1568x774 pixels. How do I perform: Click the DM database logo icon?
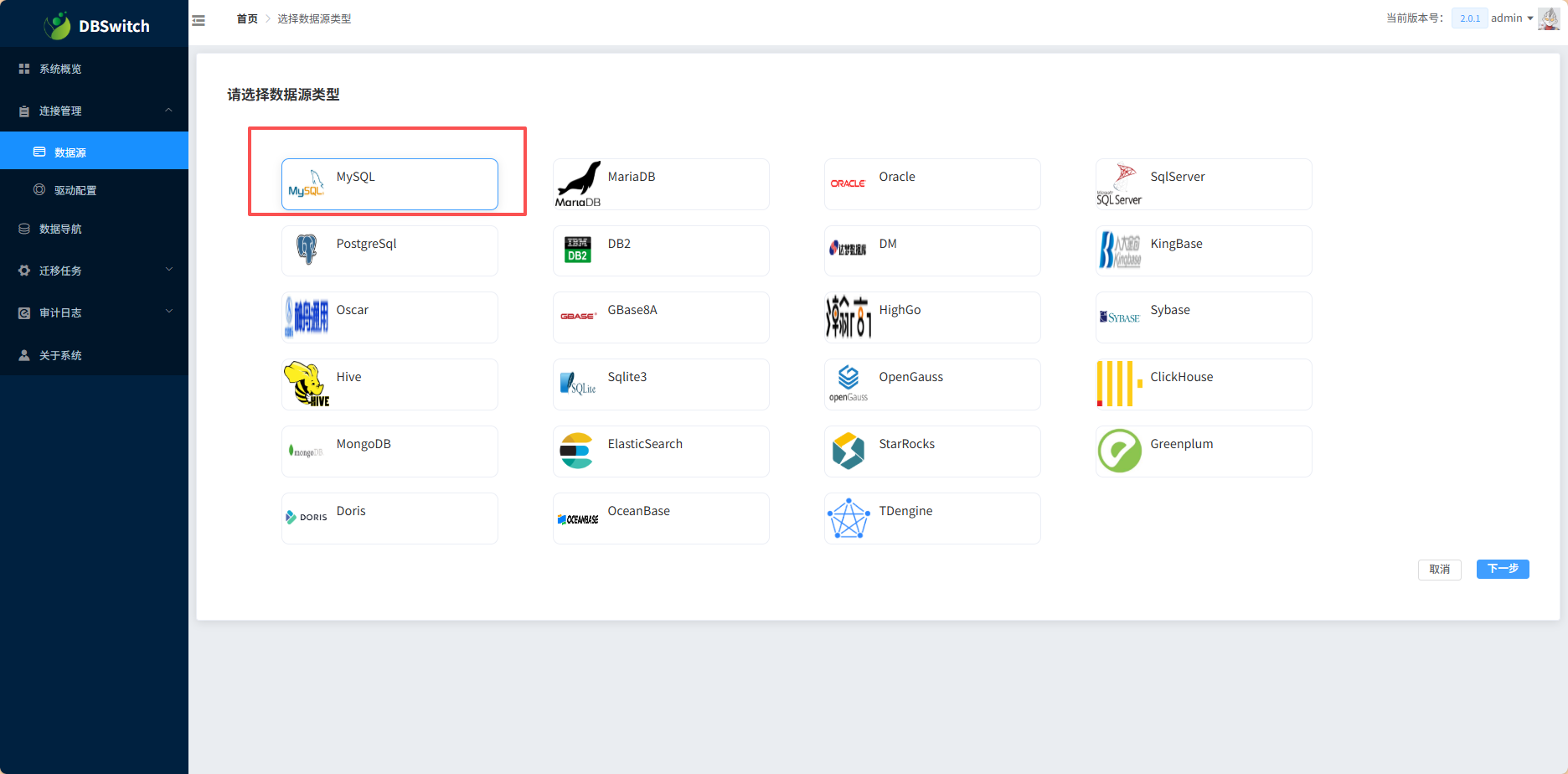click(848, 249)
